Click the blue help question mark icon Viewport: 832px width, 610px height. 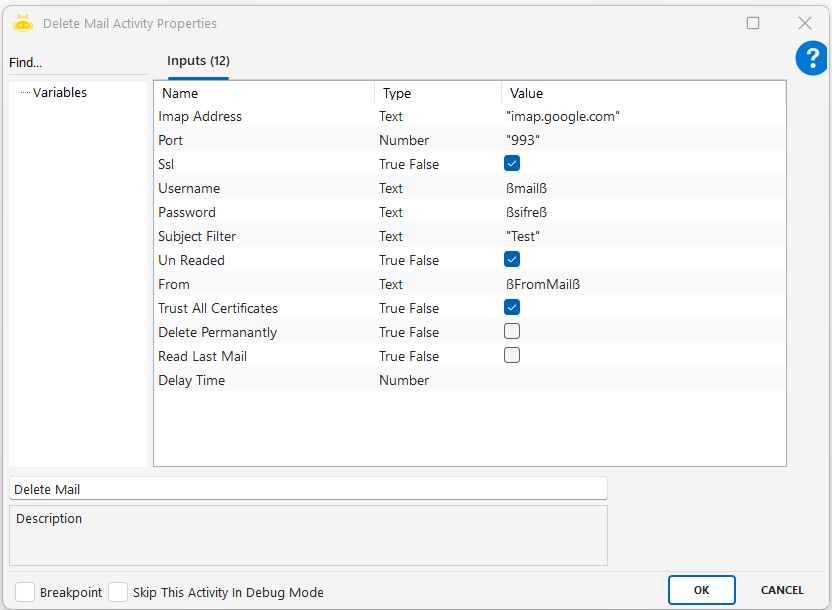[811, 59]
